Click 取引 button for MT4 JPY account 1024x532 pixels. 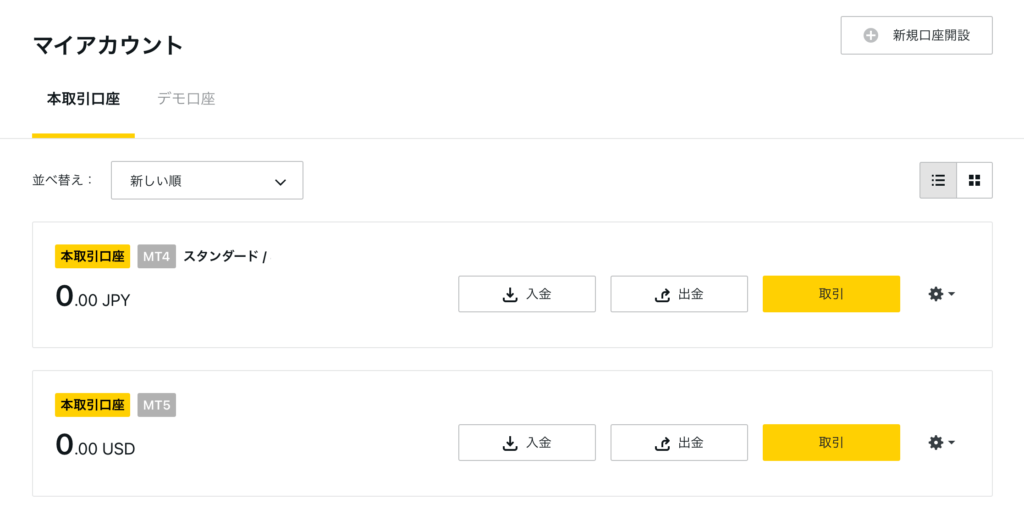pyautogui.click(x=831, y=294)
